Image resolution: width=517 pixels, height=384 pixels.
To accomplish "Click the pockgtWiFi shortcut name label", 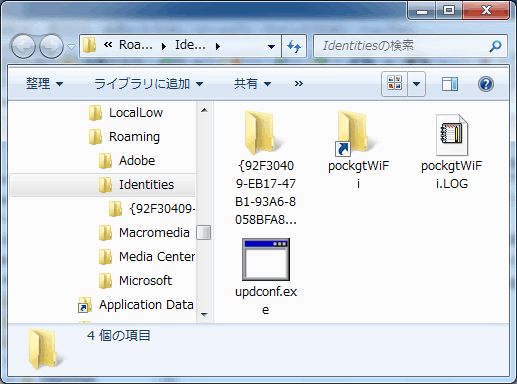I will pyautogui.click(x=359, y=175).
